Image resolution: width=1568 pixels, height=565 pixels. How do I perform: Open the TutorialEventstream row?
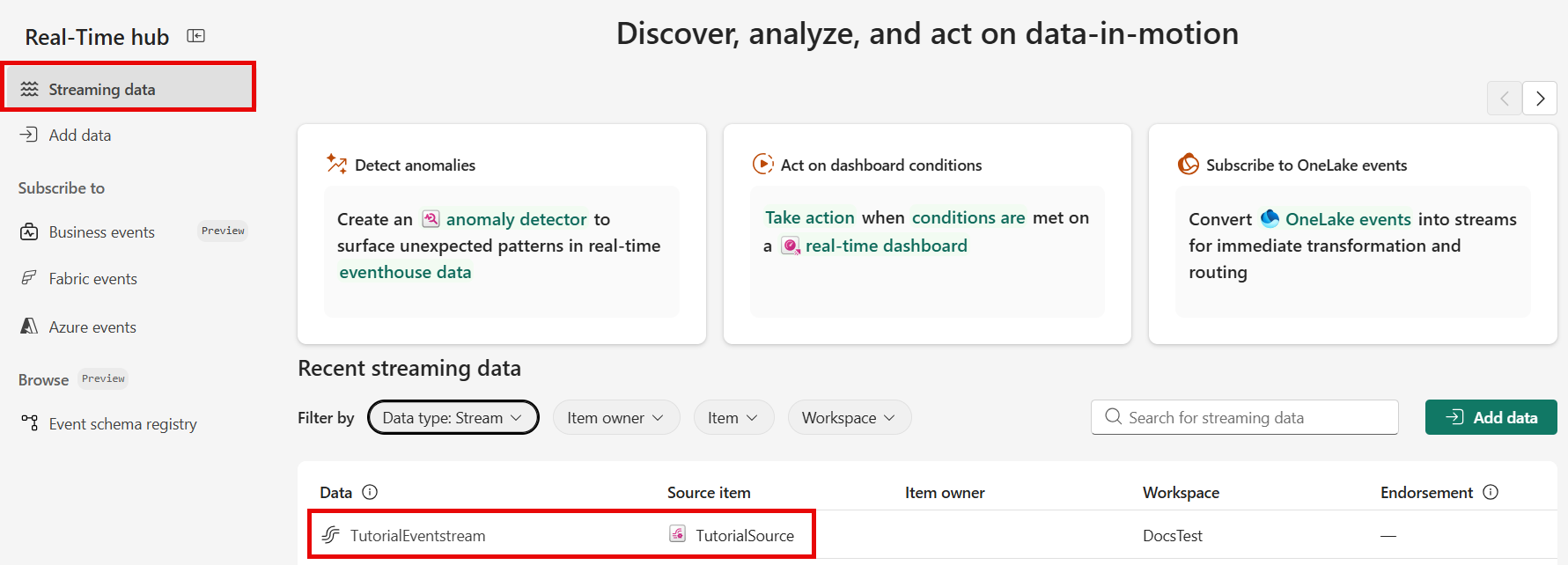point(417,535)
